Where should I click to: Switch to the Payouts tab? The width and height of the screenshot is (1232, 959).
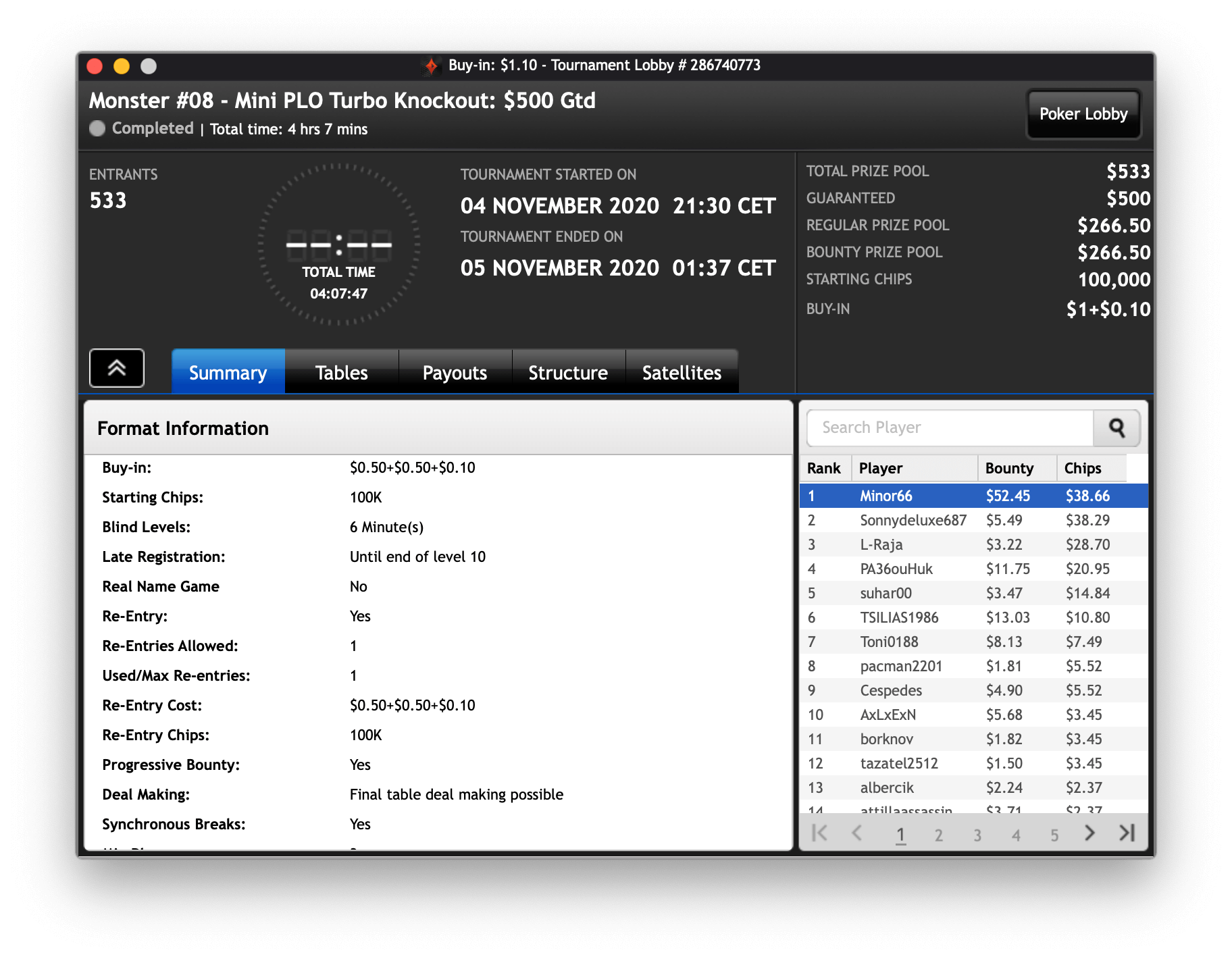tap(455, 373)
